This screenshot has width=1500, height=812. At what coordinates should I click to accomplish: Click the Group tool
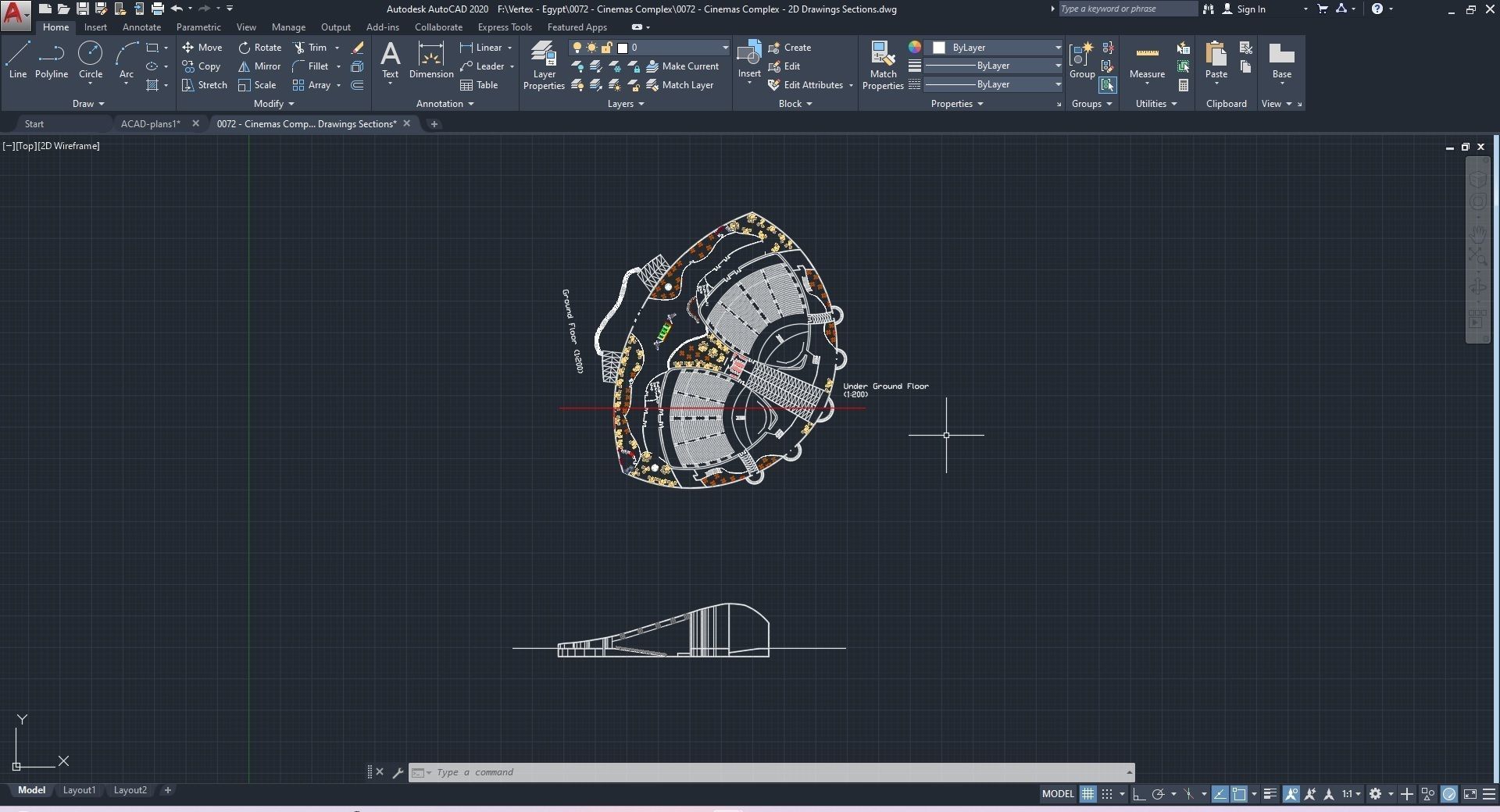click(1082, 60)
